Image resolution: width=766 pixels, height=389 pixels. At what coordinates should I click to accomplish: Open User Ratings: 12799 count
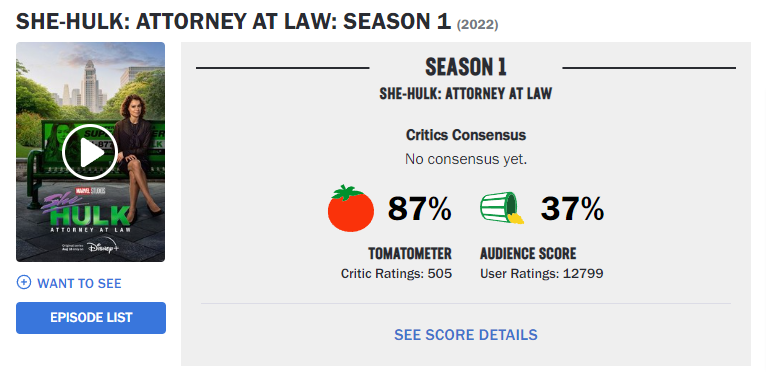[542, 274]
